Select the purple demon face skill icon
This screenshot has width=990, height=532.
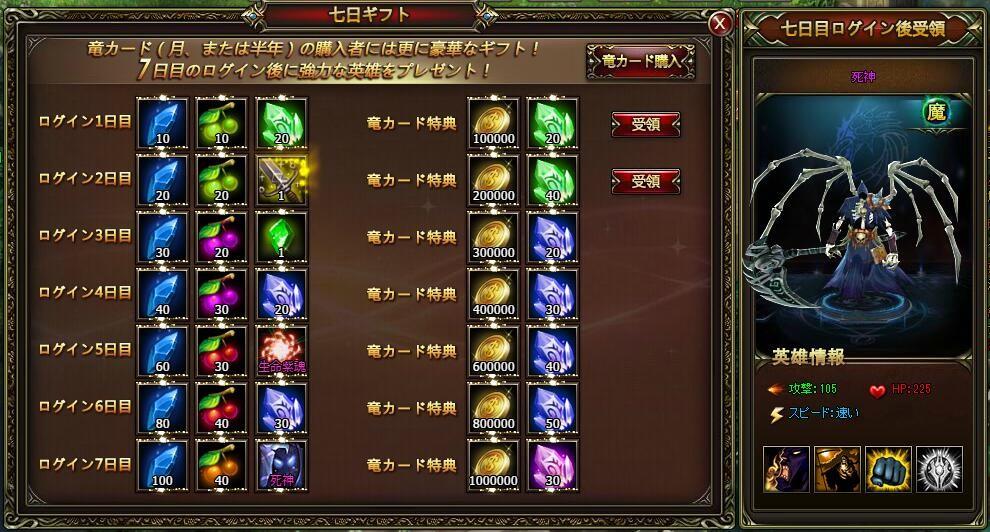coord(786,469)
